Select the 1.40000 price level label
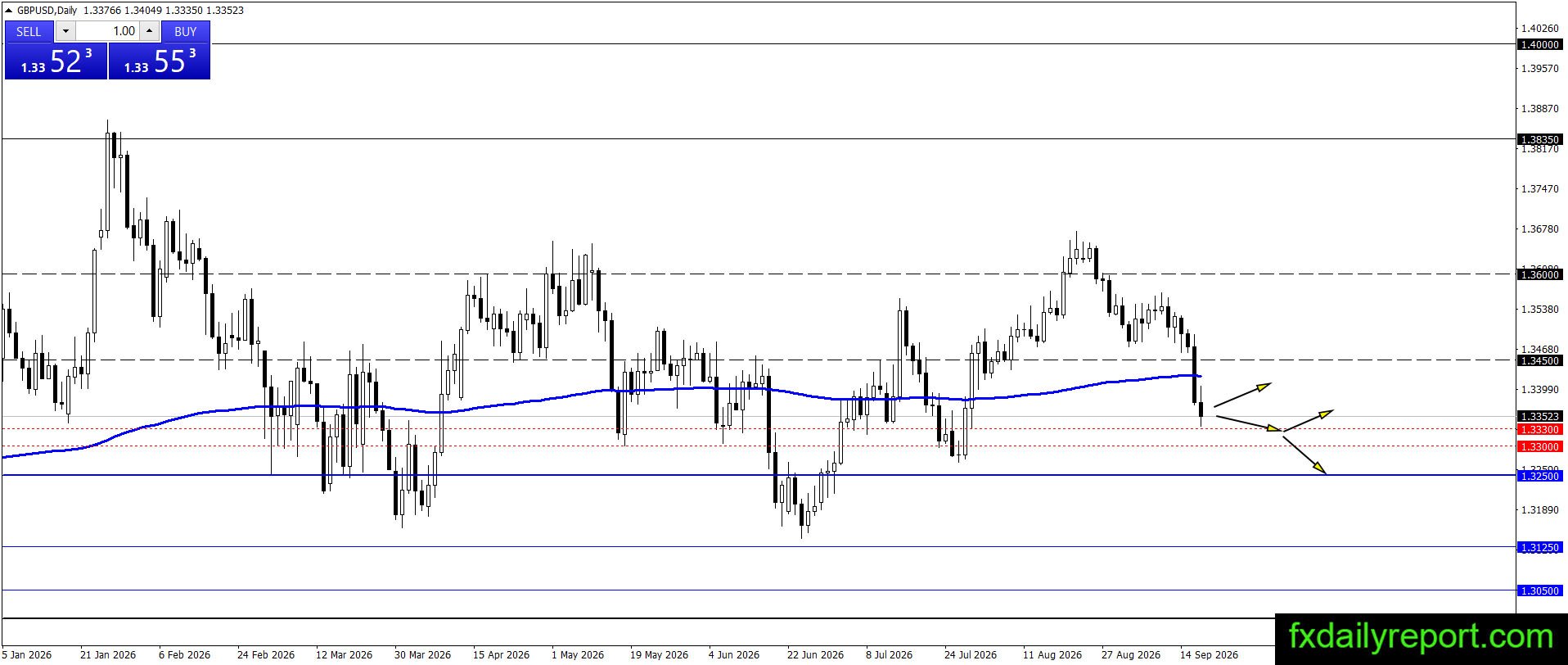1568x665 pixels. click(x=1539, y=44)
